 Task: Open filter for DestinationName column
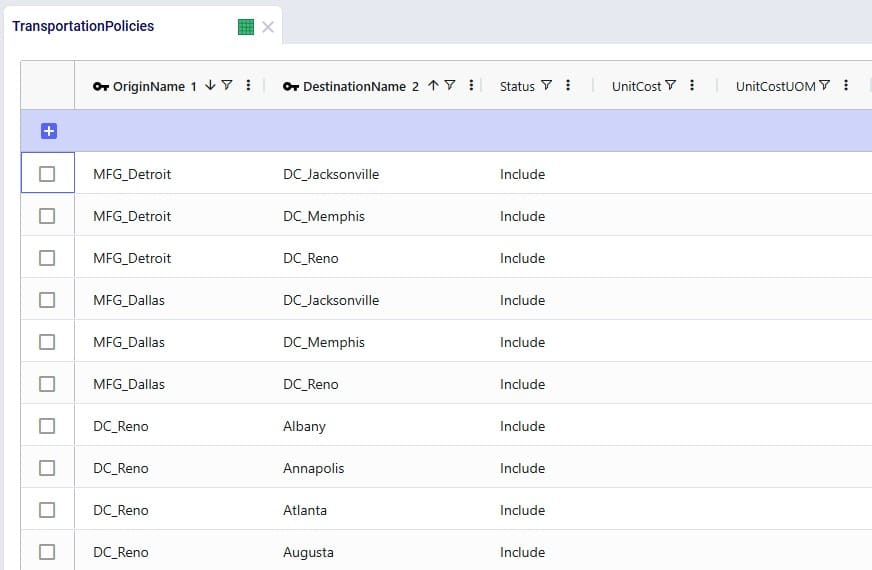[x=450, y=85]
